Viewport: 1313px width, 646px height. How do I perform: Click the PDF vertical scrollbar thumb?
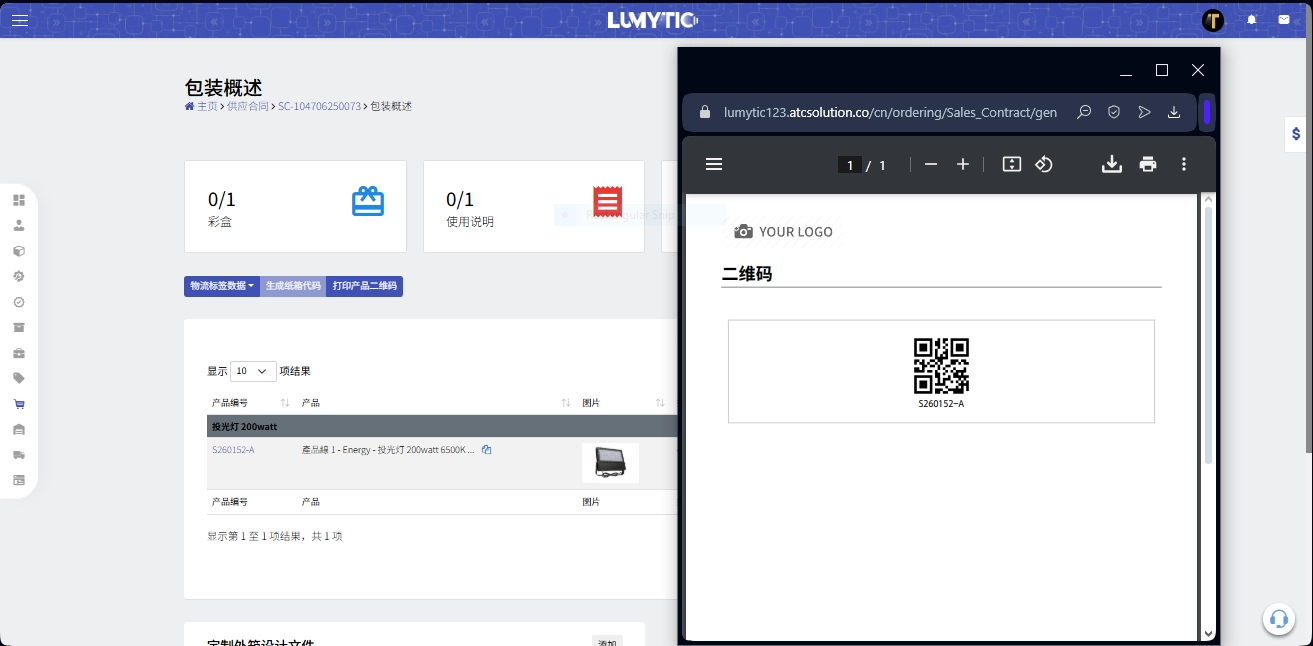[x=1208, y=335]
